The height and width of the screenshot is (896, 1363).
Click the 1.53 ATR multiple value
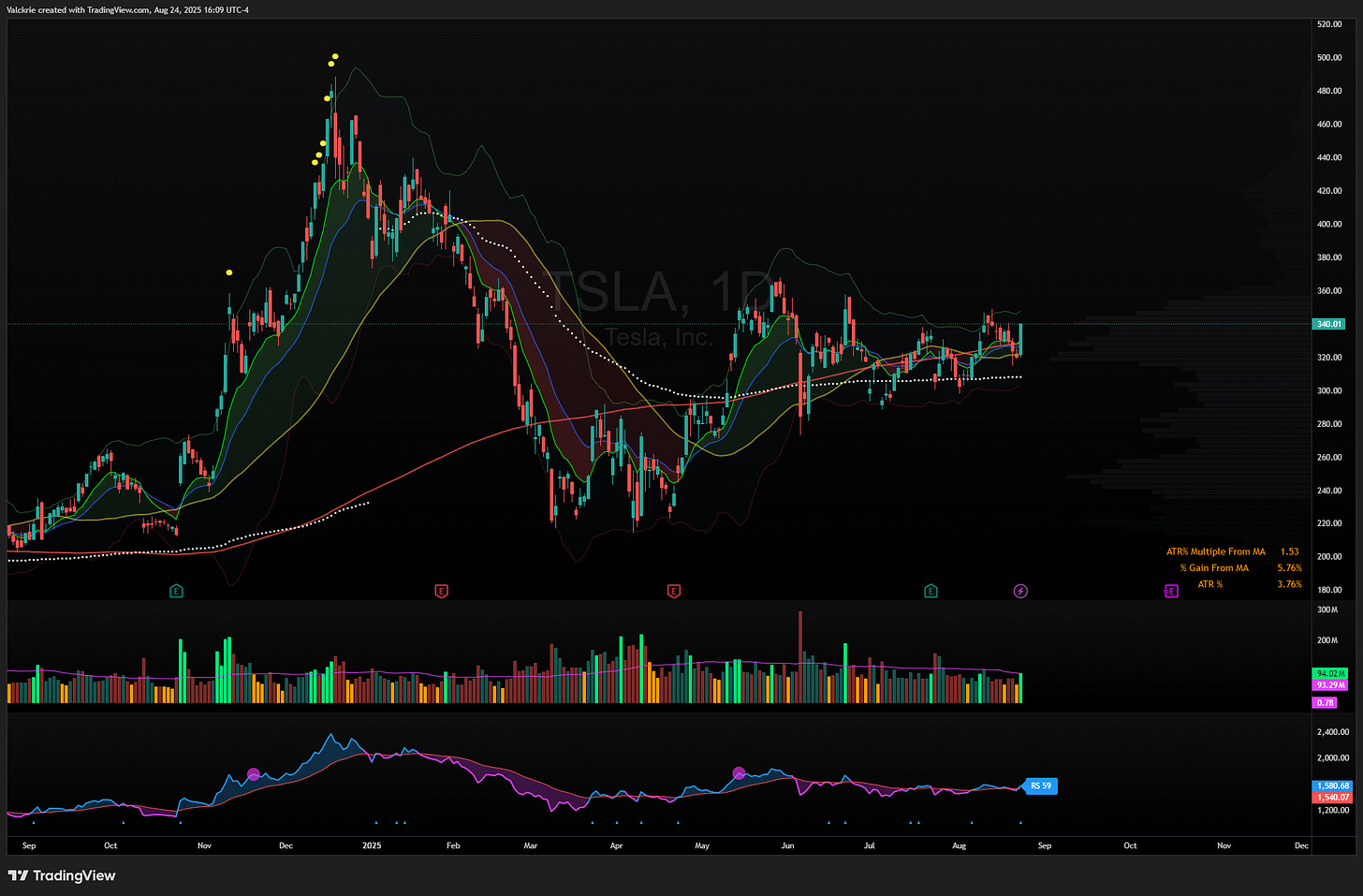coord(1289,551)
